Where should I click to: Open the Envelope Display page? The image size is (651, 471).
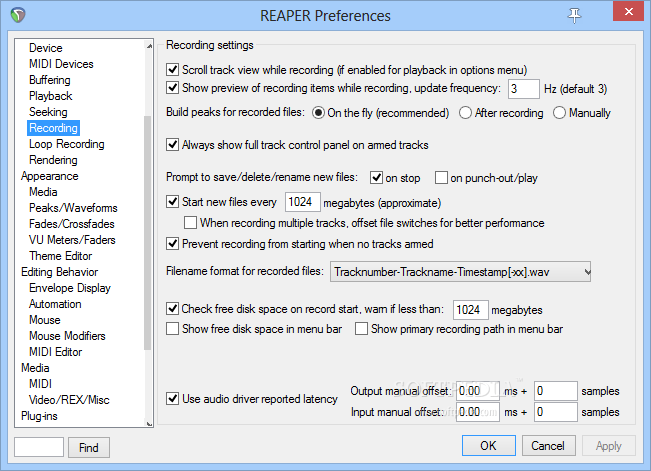point(70,288)
